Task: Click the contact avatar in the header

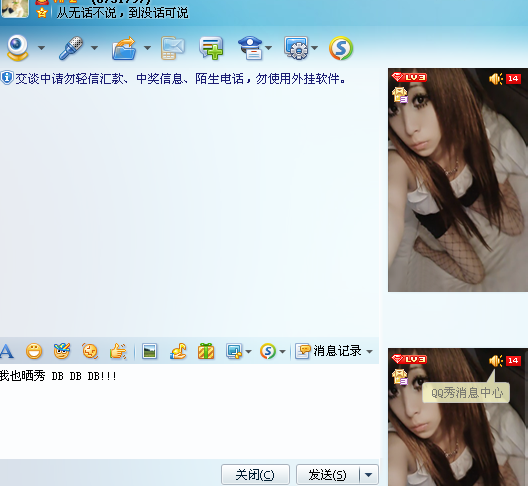Action: point(14,8)
